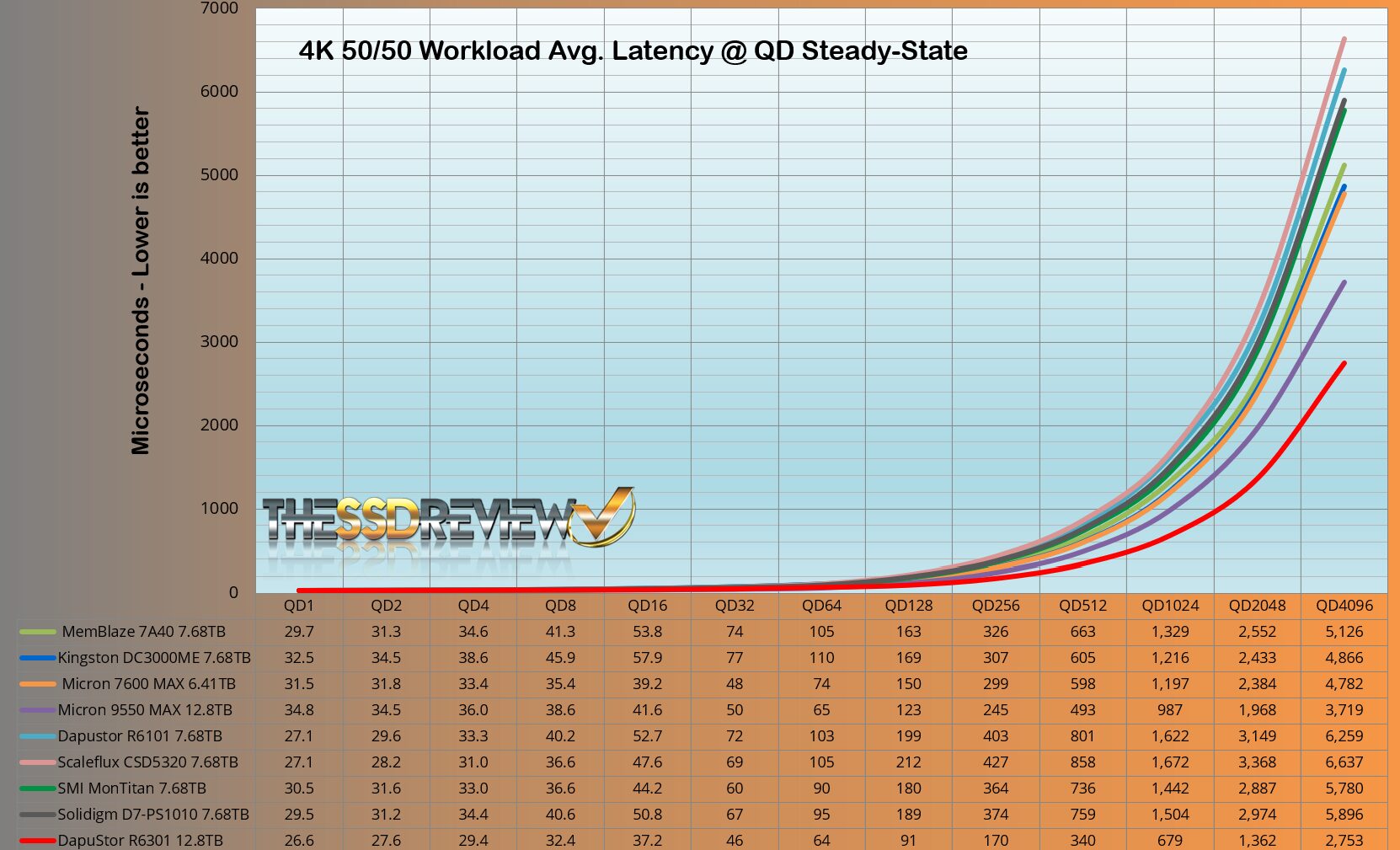Click DapuStor R6301 QD1 value 26.6
The width and height of the screenshot is (1400, 850).
pos(299,840)
